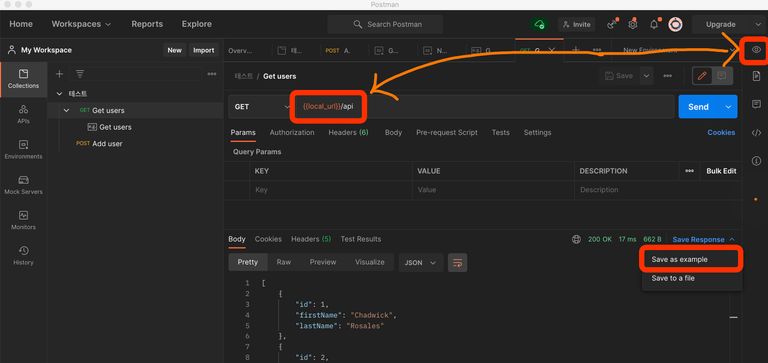The width and height of the screenshot is (768, 363).
Task: Open the response Headers (5) tab
Action: 311,239
